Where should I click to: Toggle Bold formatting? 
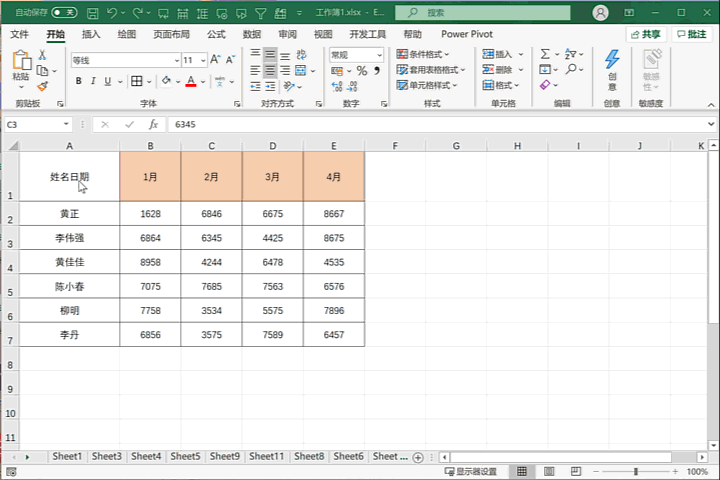click(x=79, y=81)
